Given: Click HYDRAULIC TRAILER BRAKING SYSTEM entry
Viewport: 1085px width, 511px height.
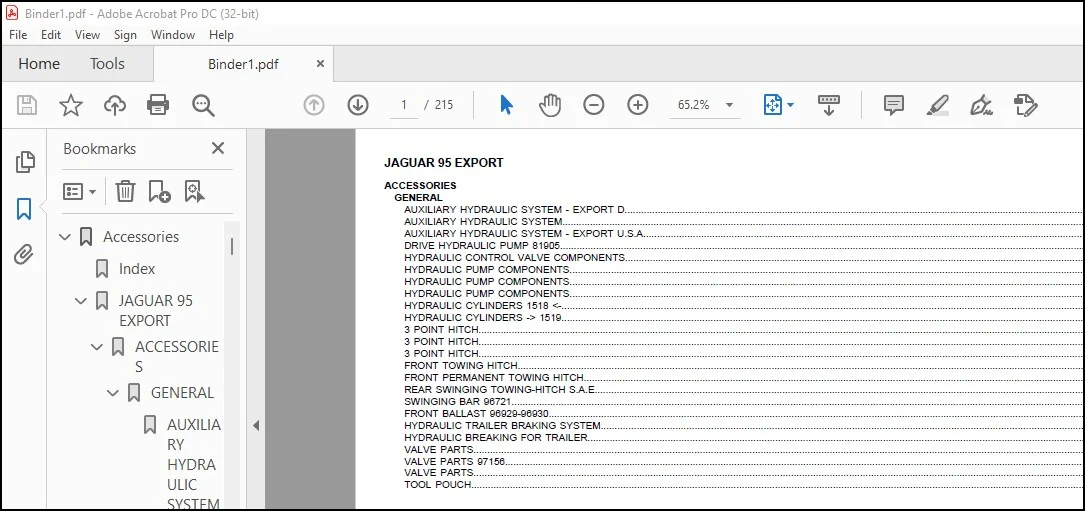Looking at the screenshot, I should click(x=502, y=425).
